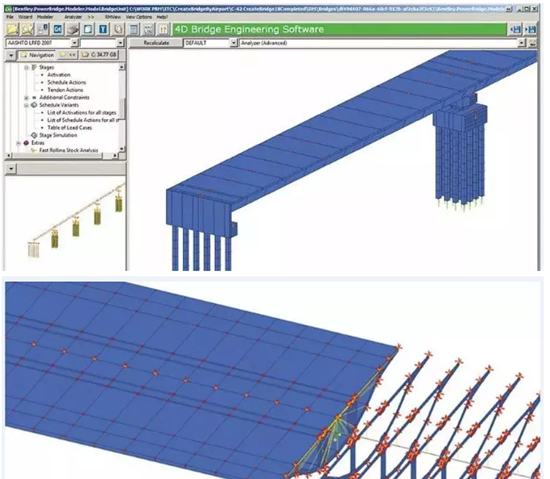The width and height of the screenshot is (550, 479).
Task: Click the application icon in title bar
Action: [x=8, y=9]
